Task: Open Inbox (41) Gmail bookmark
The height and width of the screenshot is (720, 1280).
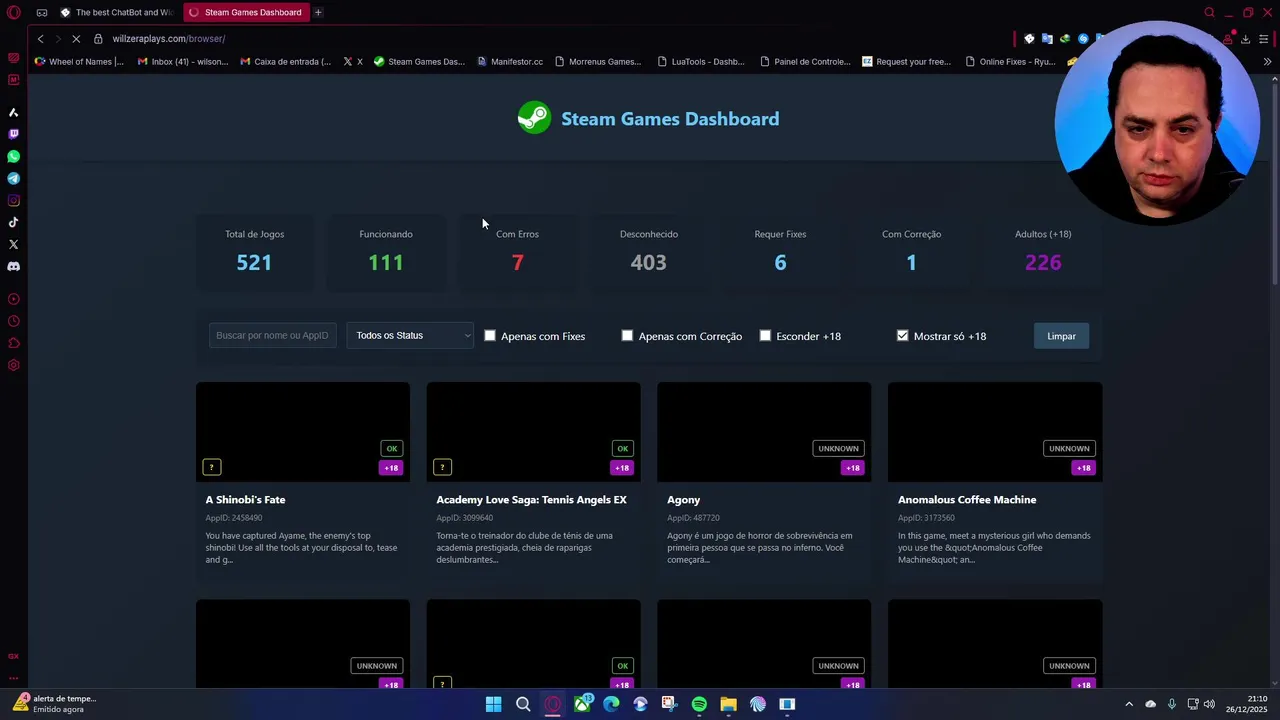Action: pos(183,61)
